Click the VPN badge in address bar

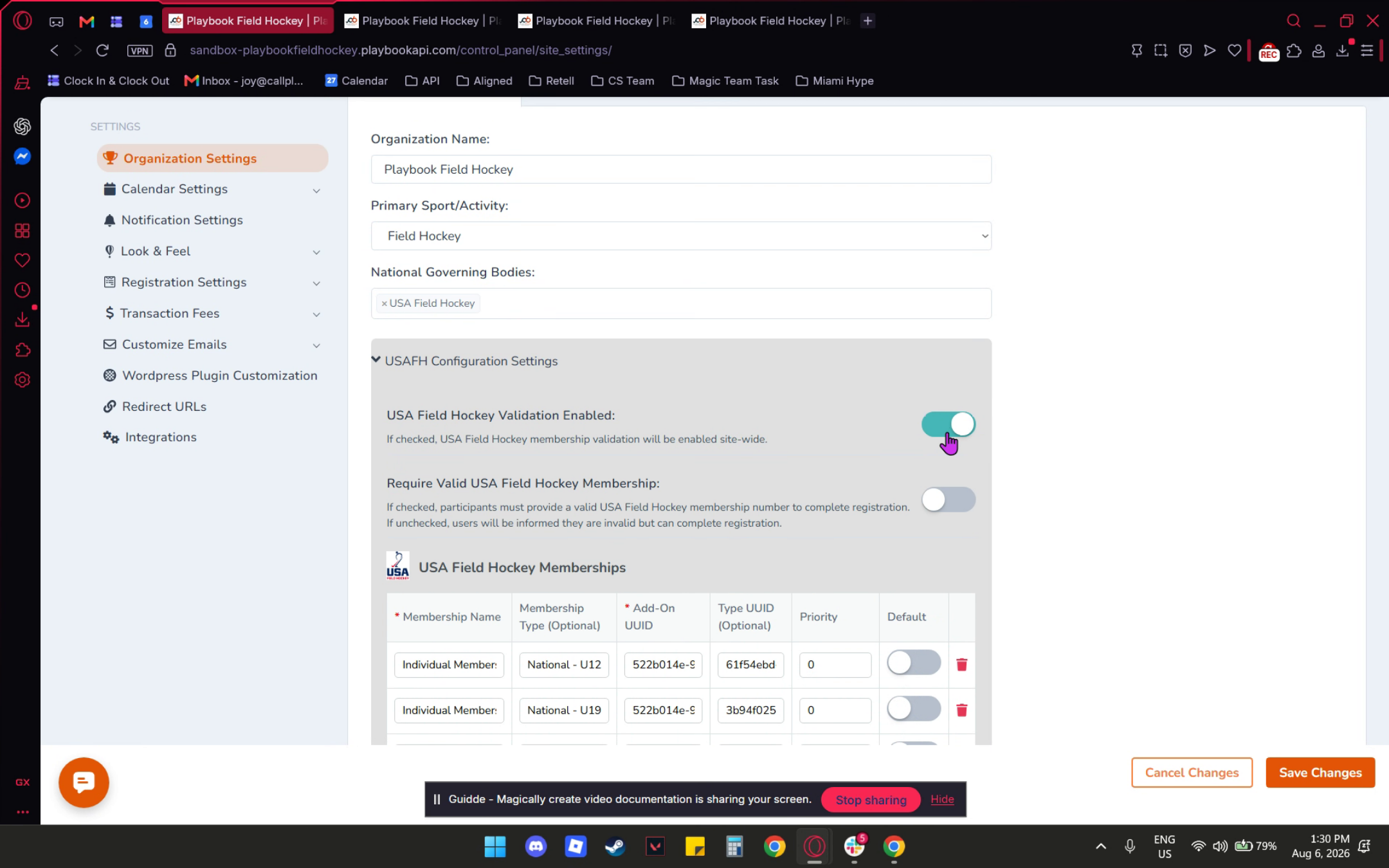coord(140,50)
